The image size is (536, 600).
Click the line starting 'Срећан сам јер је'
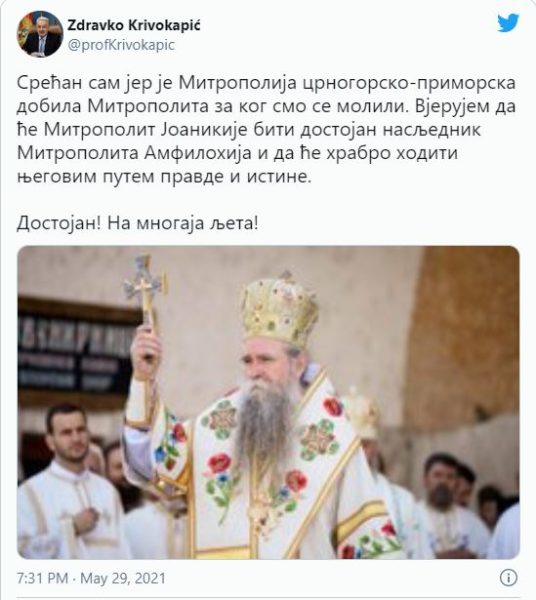pyautogui.click(x=266, y=83)
